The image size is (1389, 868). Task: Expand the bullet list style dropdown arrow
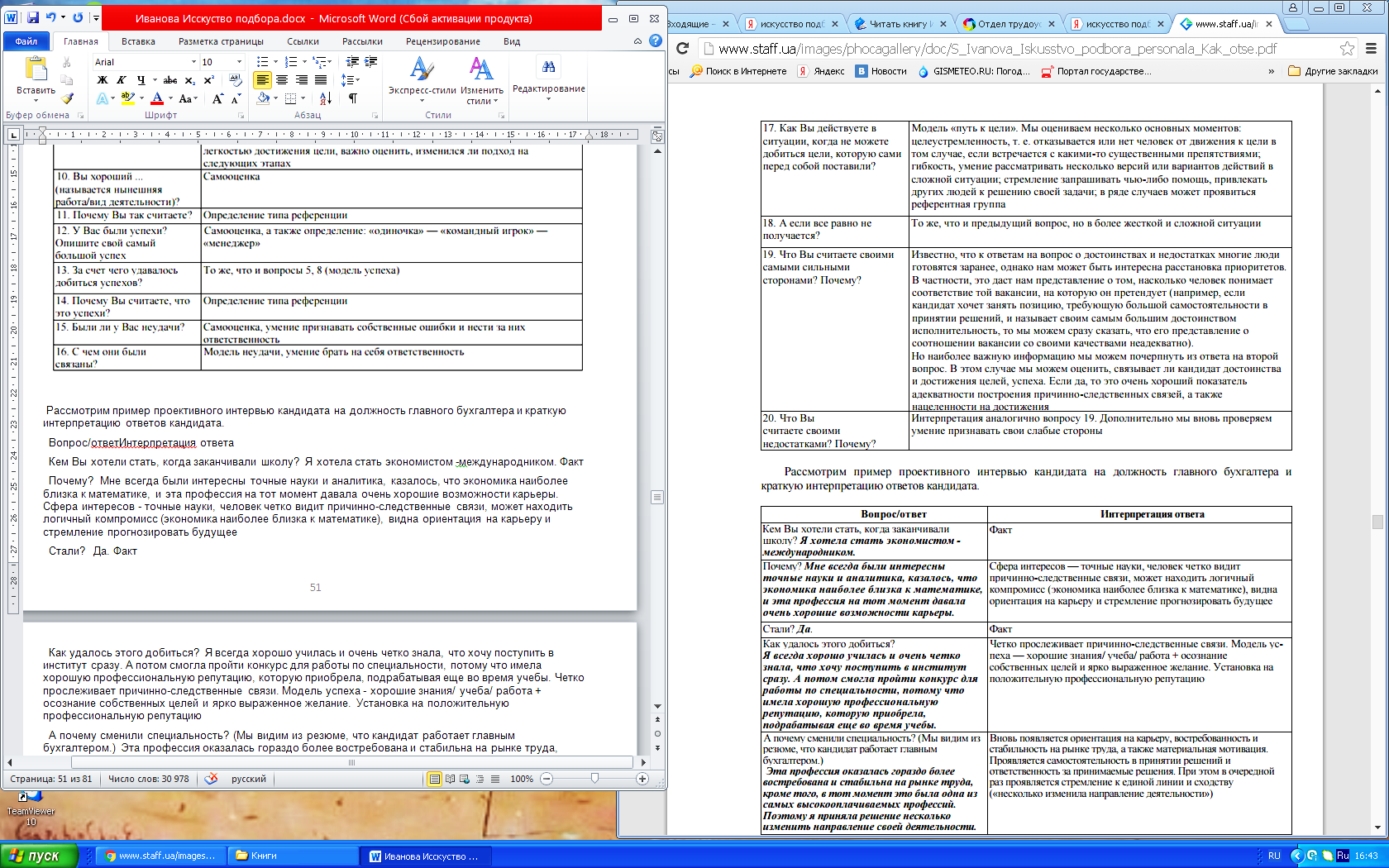pos(276,62)
